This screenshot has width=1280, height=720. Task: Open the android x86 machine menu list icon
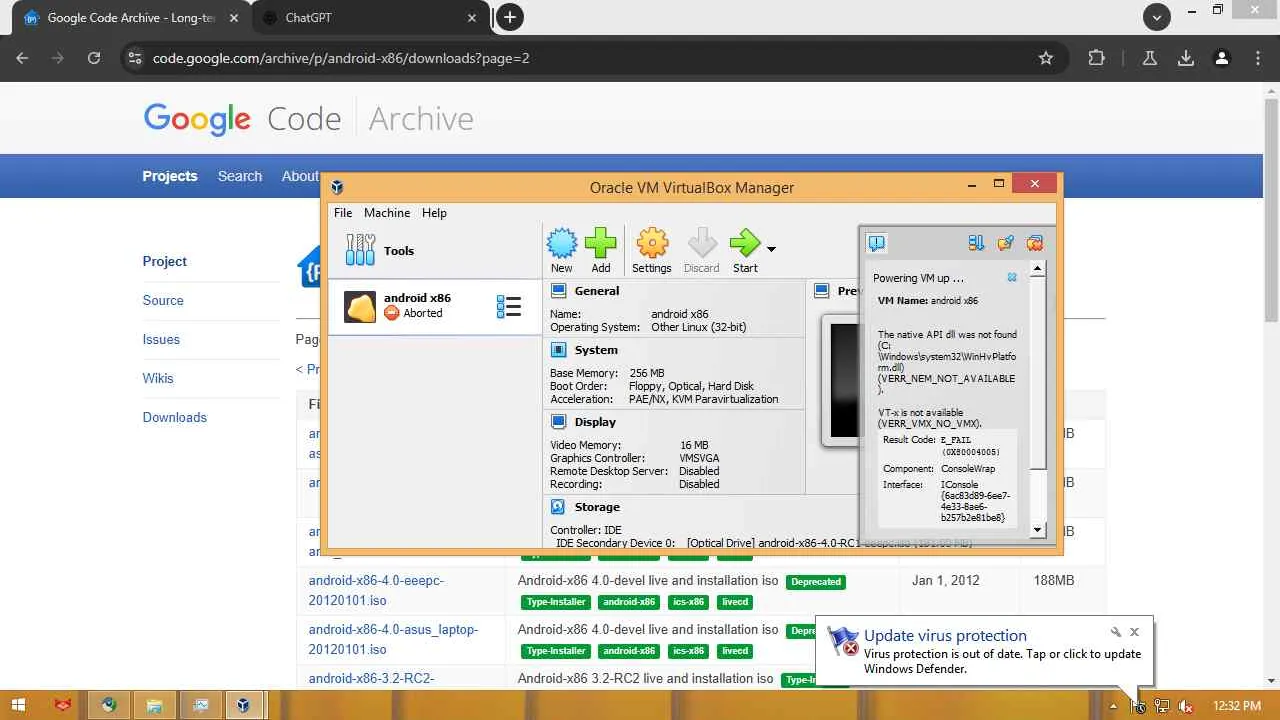509,306
